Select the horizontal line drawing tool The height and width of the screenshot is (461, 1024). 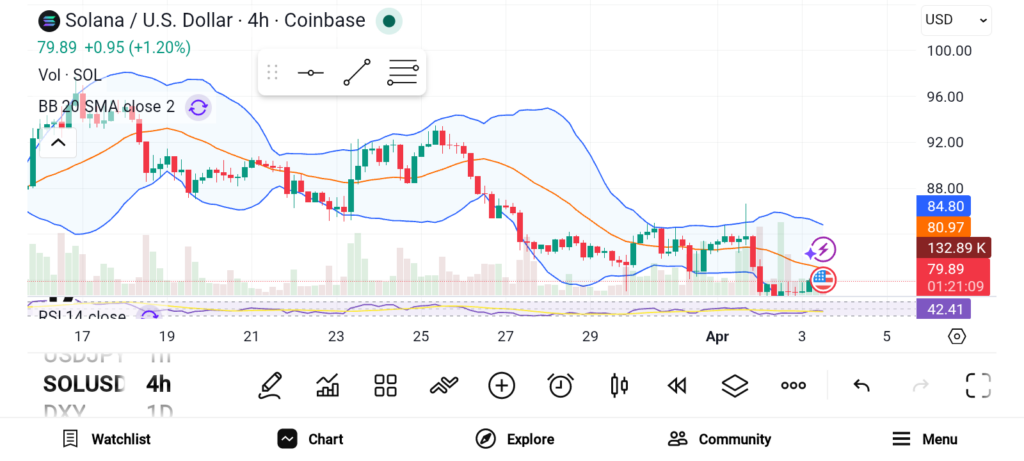[x=310, y=73]
